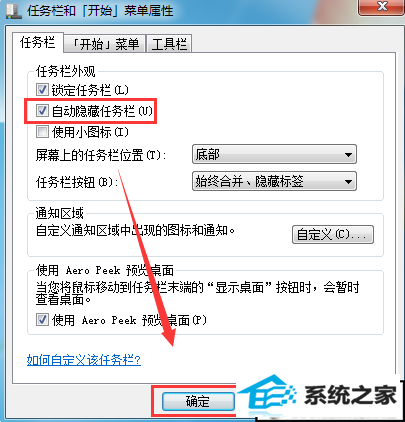The image size is (405, 422).
Task: Click the 系统之家 house logo icon
Action: click(x=268, y=394)
